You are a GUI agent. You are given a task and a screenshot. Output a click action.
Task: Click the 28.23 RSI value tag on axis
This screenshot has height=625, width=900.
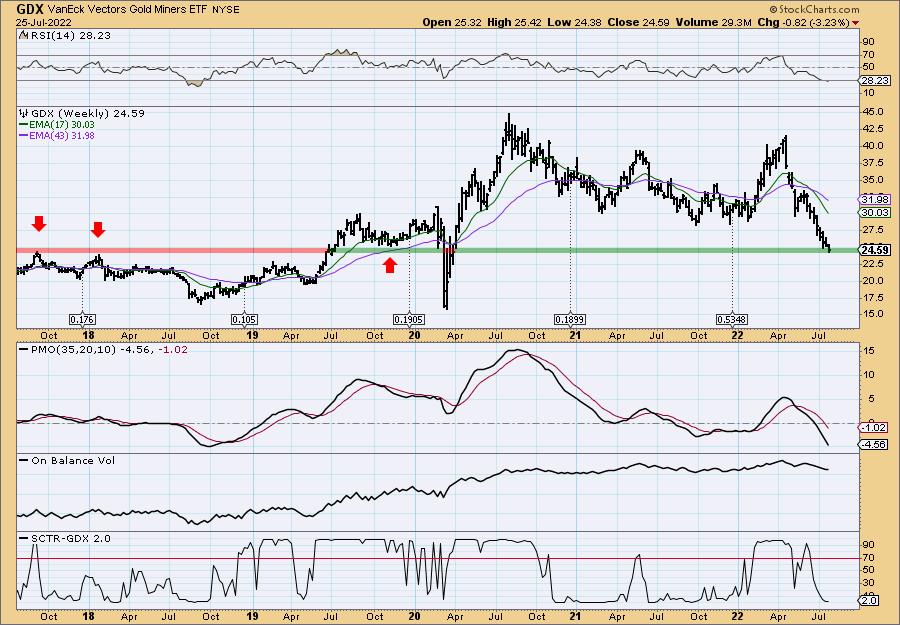[x=876, y=80]
